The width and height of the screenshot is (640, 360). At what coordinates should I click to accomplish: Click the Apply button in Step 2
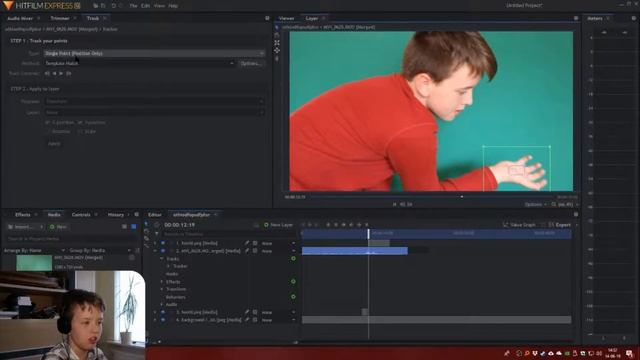point(54,144)
